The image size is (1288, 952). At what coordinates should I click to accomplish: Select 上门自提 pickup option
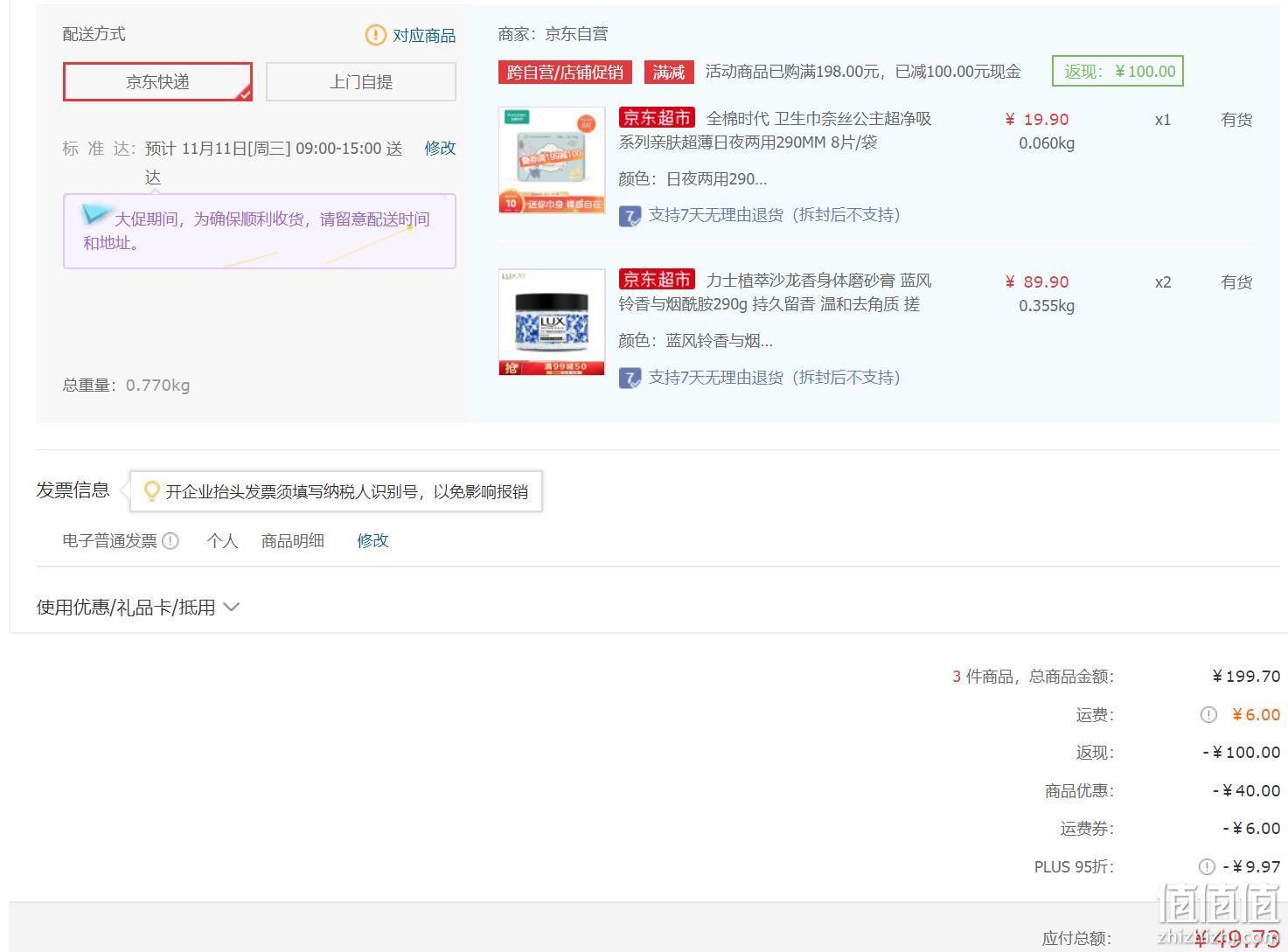coord(360,81)
